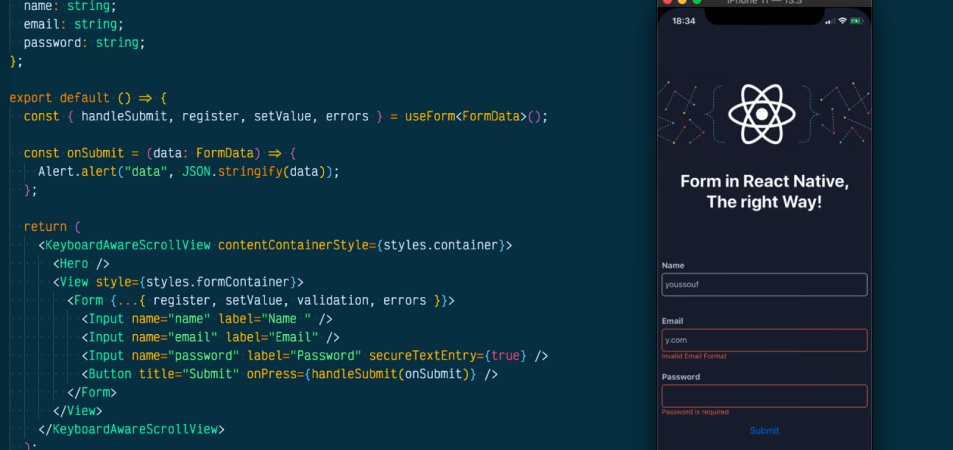
Task: Click the React atom logo in simulator
Action: 762,114
